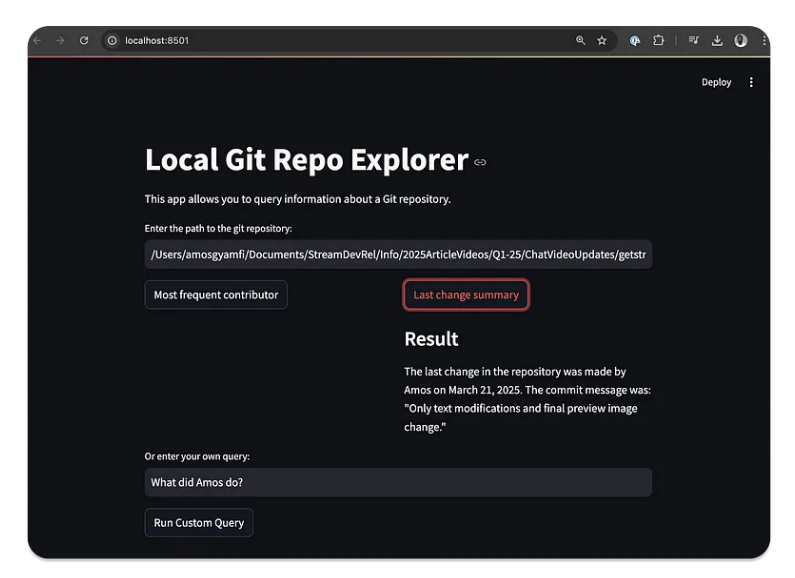View site information icon in address bar

point(112,41)
